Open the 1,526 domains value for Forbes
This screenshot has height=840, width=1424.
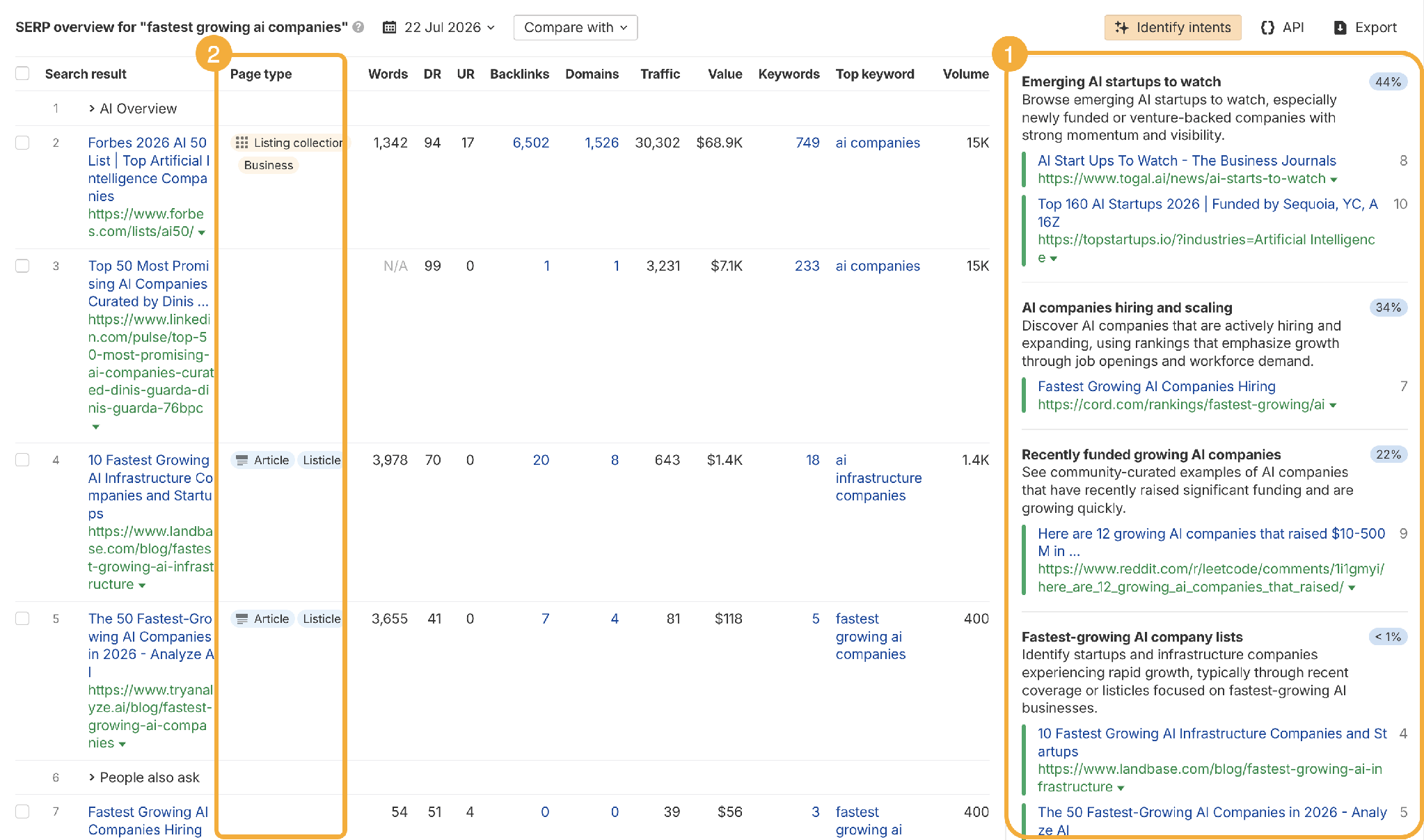click(601, 143)
